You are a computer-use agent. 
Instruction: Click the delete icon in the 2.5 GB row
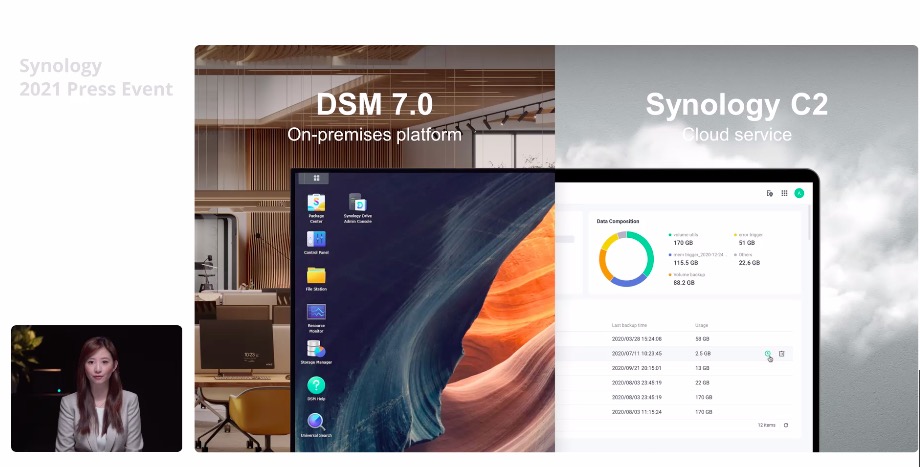(782, 354)
